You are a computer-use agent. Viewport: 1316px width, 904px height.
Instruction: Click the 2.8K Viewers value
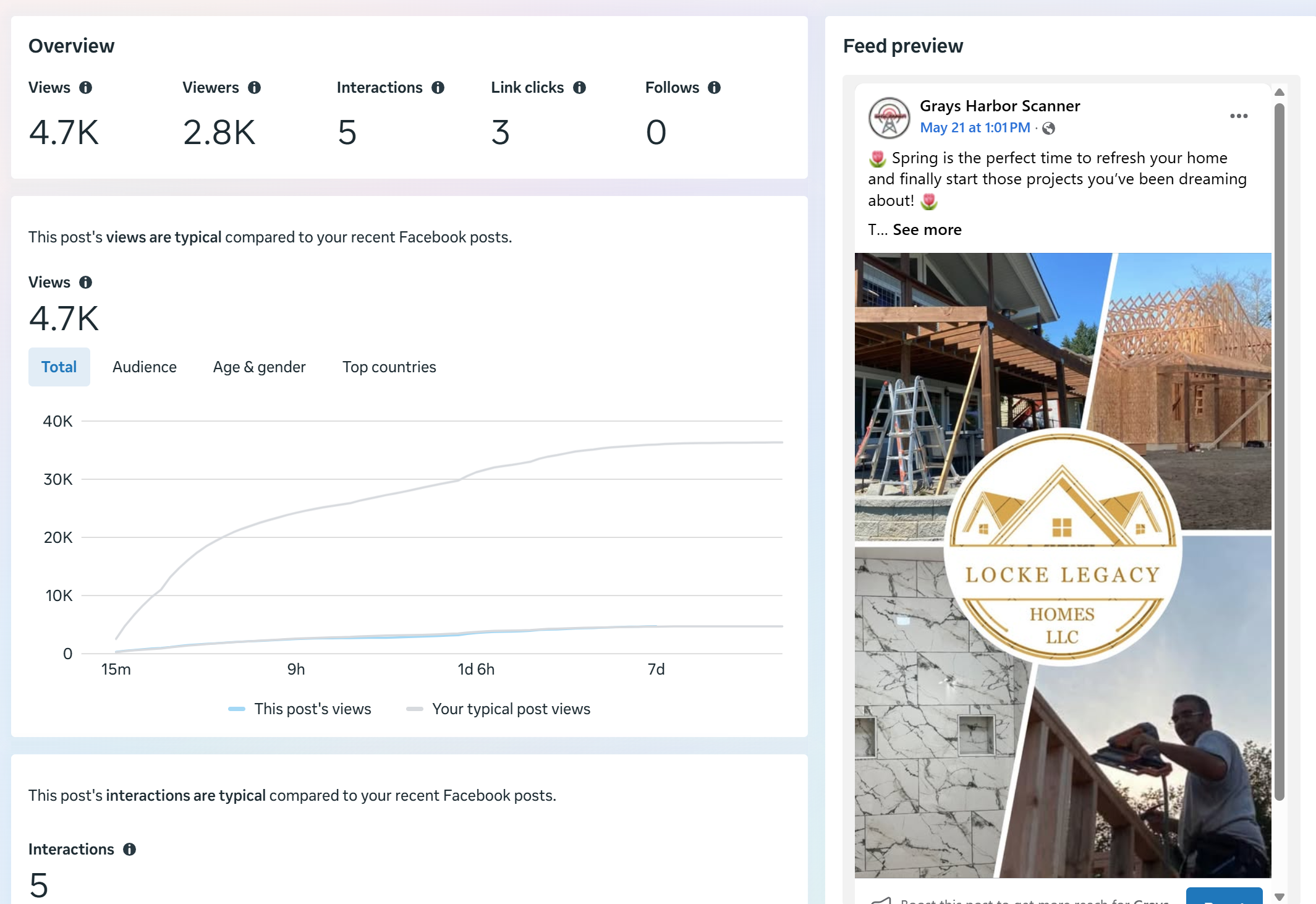[x=219, y=132]
